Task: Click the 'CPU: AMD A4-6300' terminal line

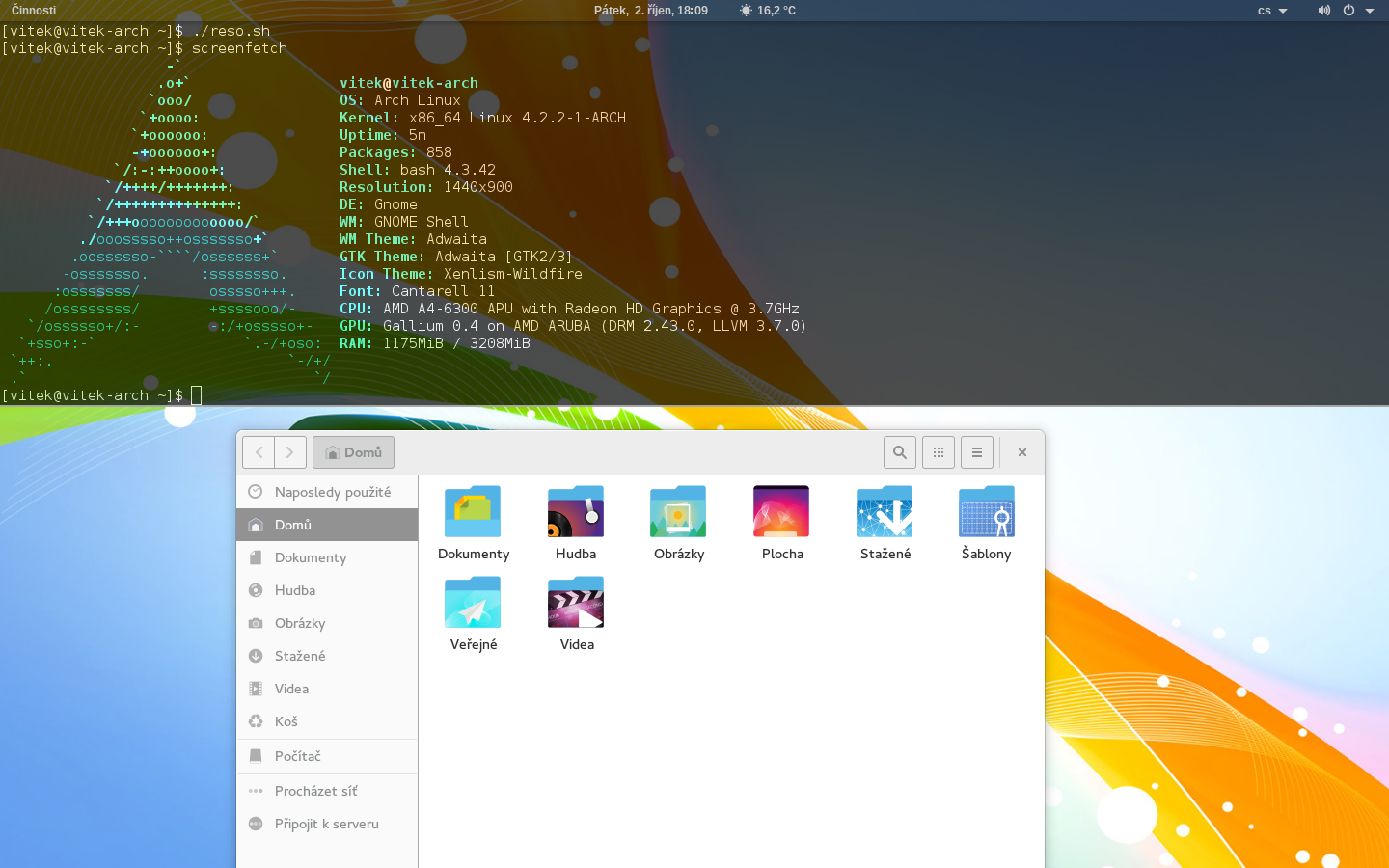Action: [x=569, y=309]
